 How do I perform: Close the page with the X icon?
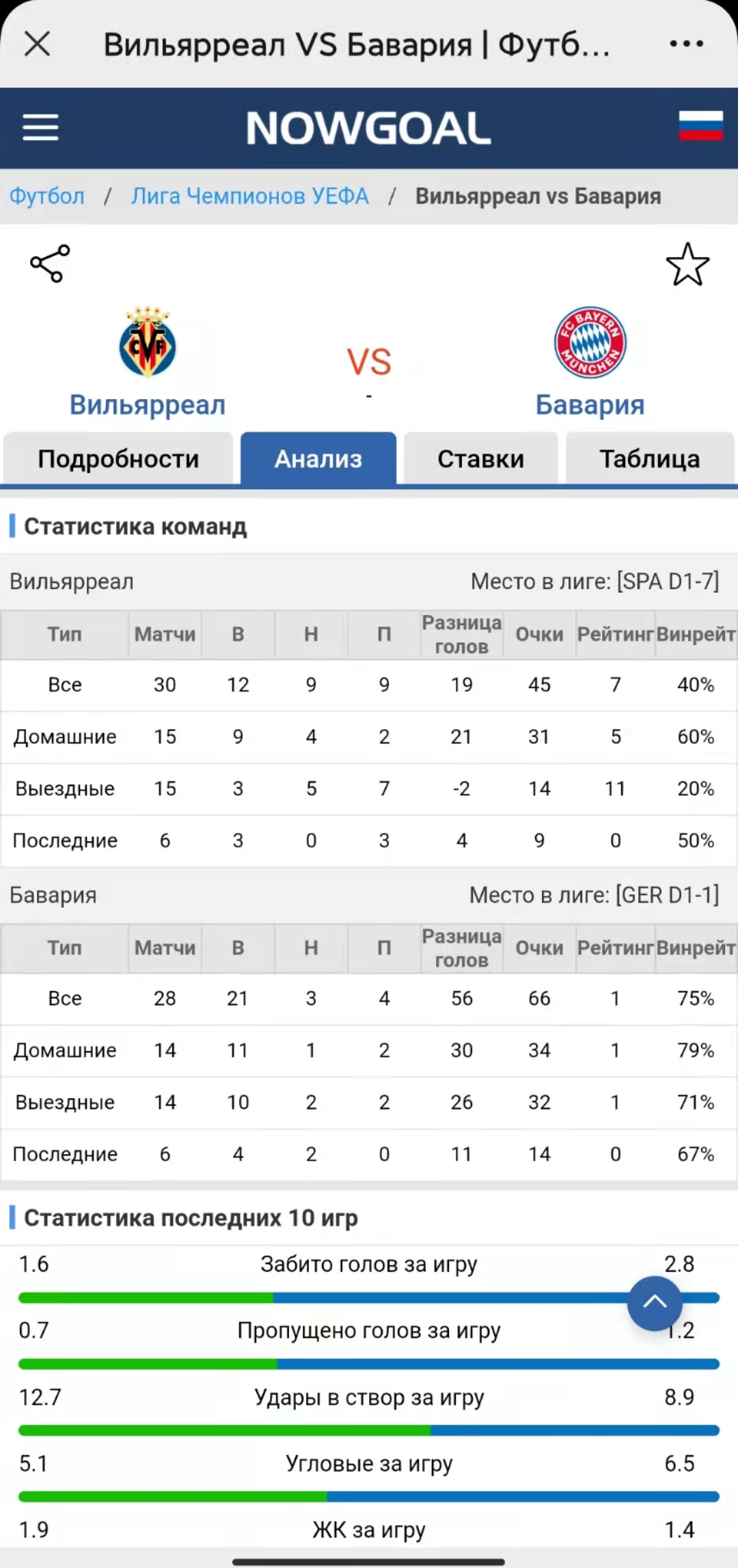[38, 44]
